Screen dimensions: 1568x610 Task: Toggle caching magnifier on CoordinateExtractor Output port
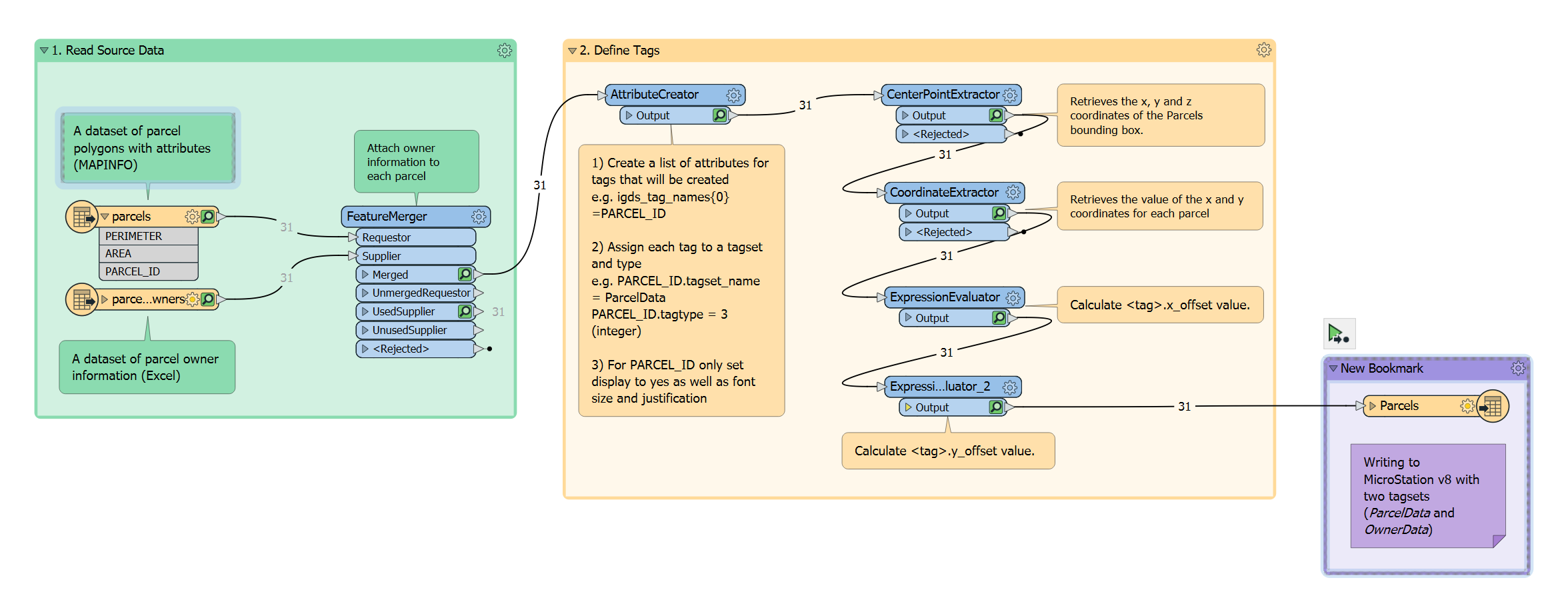coord(998,213)
